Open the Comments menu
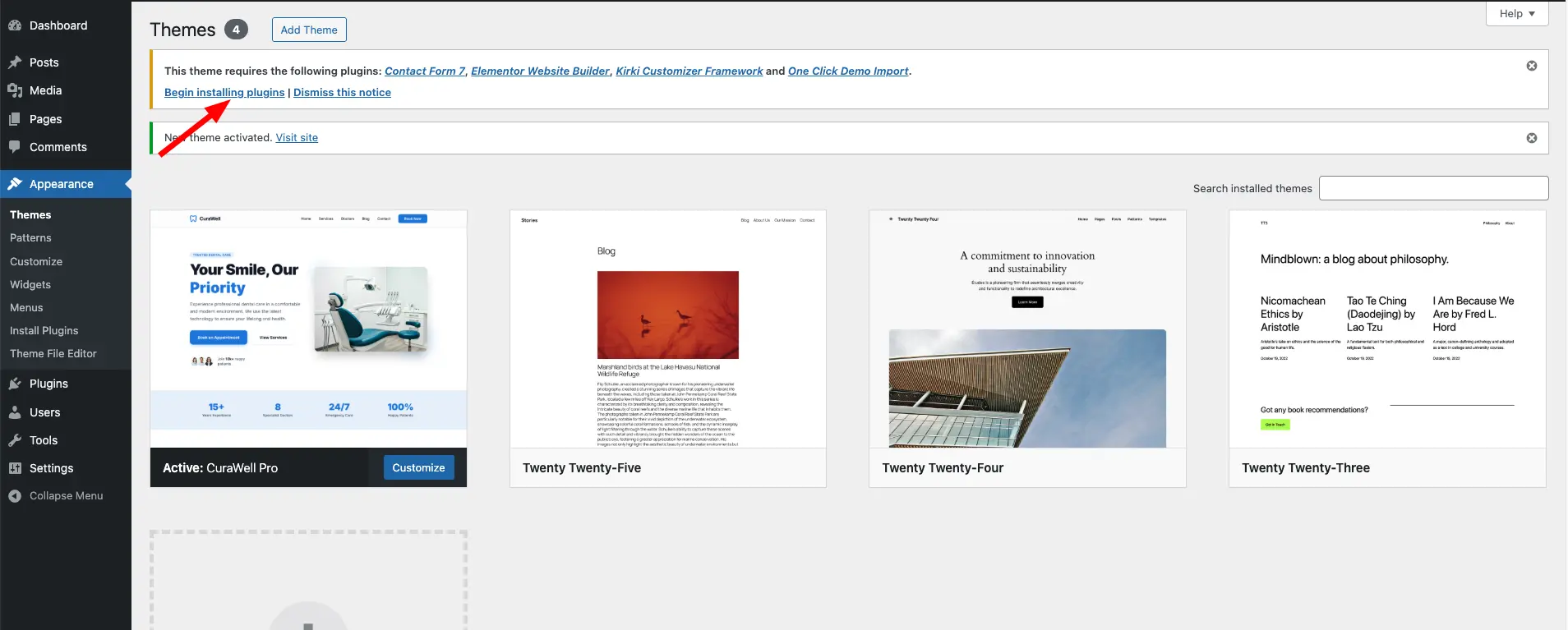 click(66, 147)
